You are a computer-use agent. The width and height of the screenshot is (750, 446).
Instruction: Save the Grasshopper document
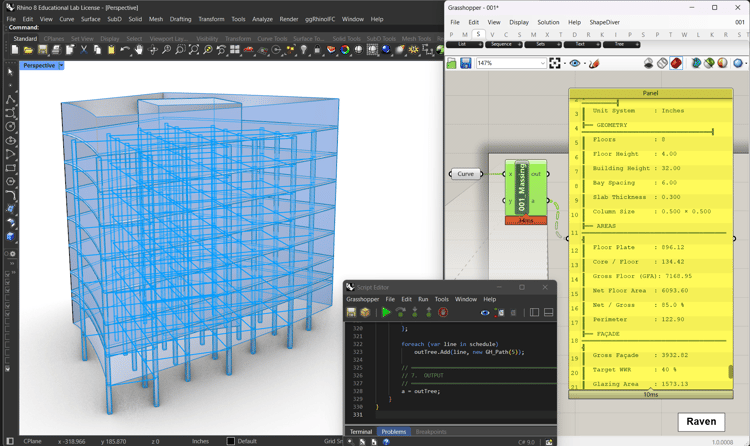(465, 63)
